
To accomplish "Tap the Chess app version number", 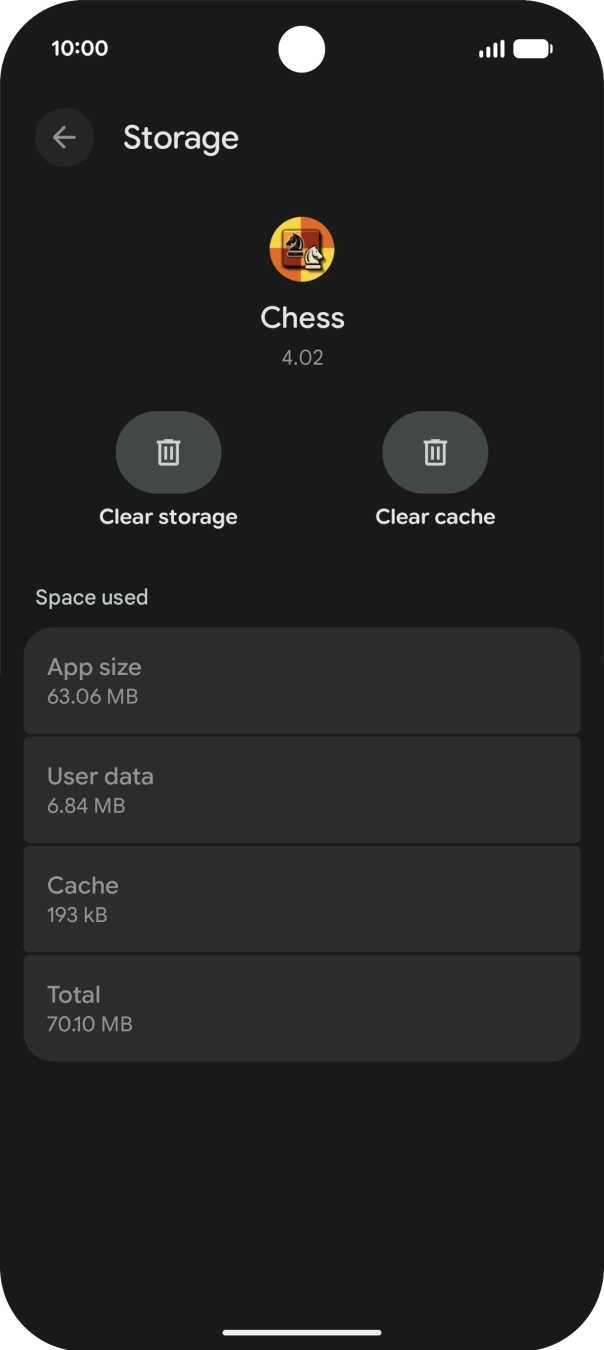I will (302, 357).
